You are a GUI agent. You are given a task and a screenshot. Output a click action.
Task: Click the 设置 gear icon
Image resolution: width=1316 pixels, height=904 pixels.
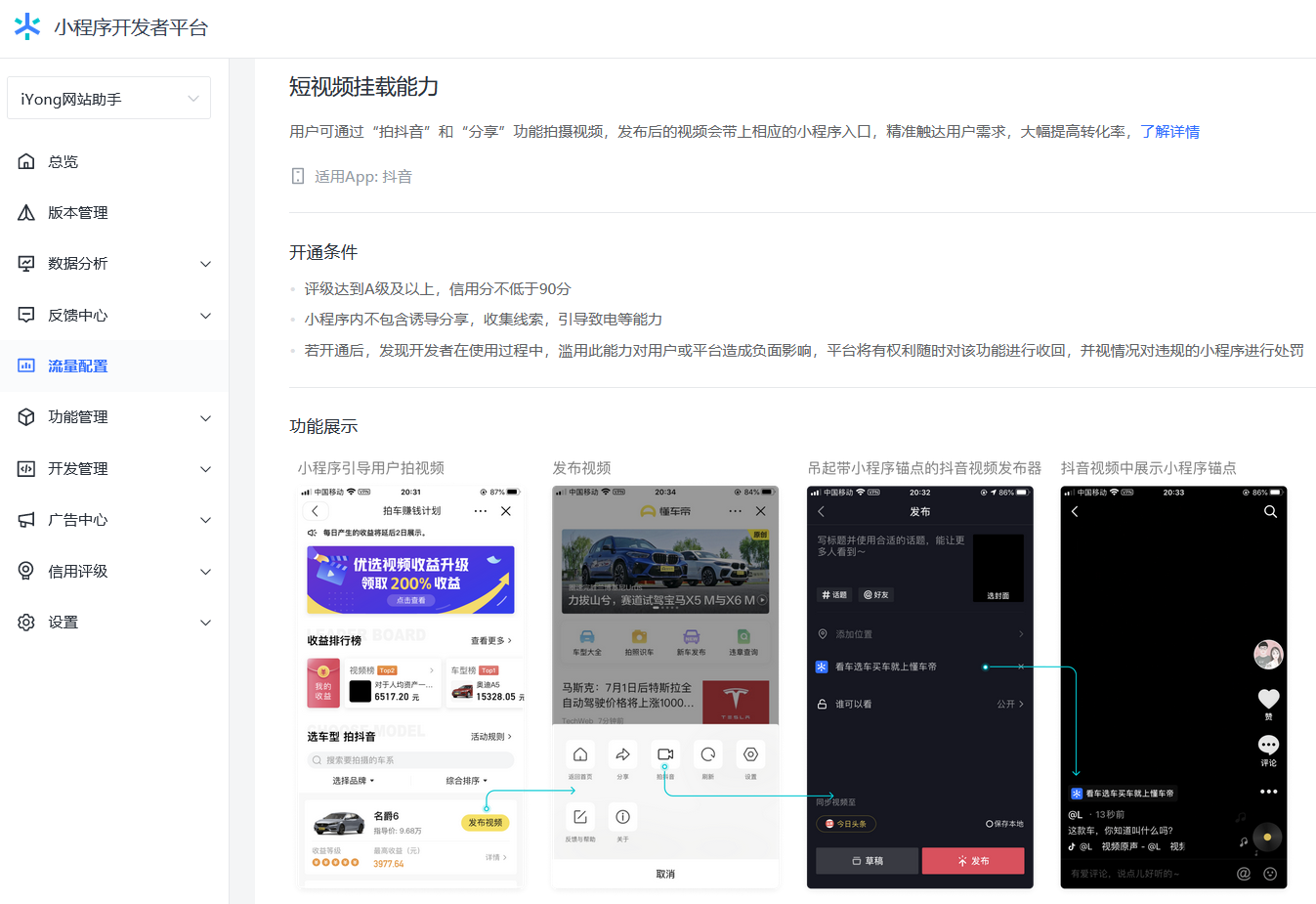tap(26, 622)
